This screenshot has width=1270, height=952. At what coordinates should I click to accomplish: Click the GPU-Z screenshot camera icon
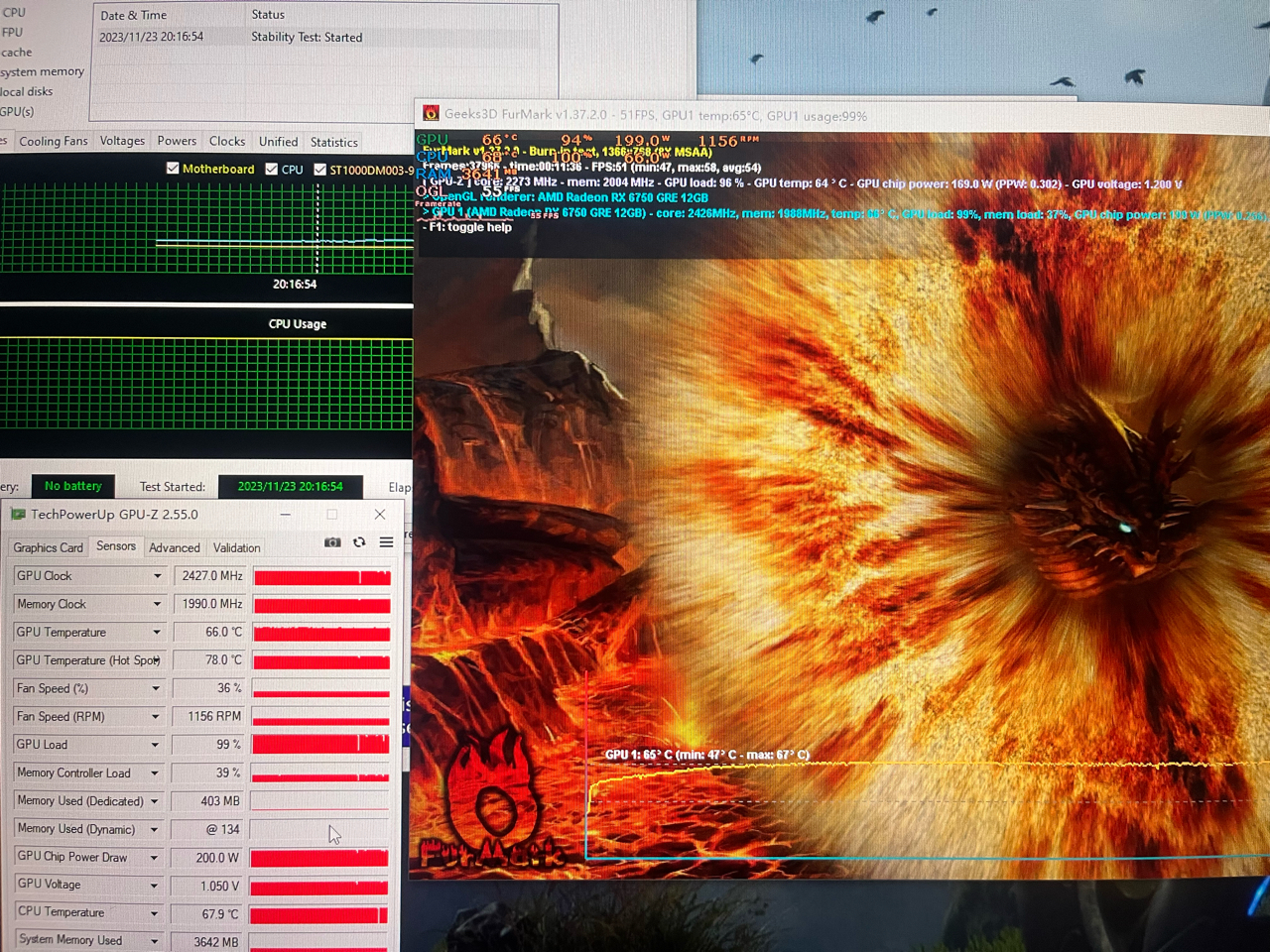[x=332, y=542]
